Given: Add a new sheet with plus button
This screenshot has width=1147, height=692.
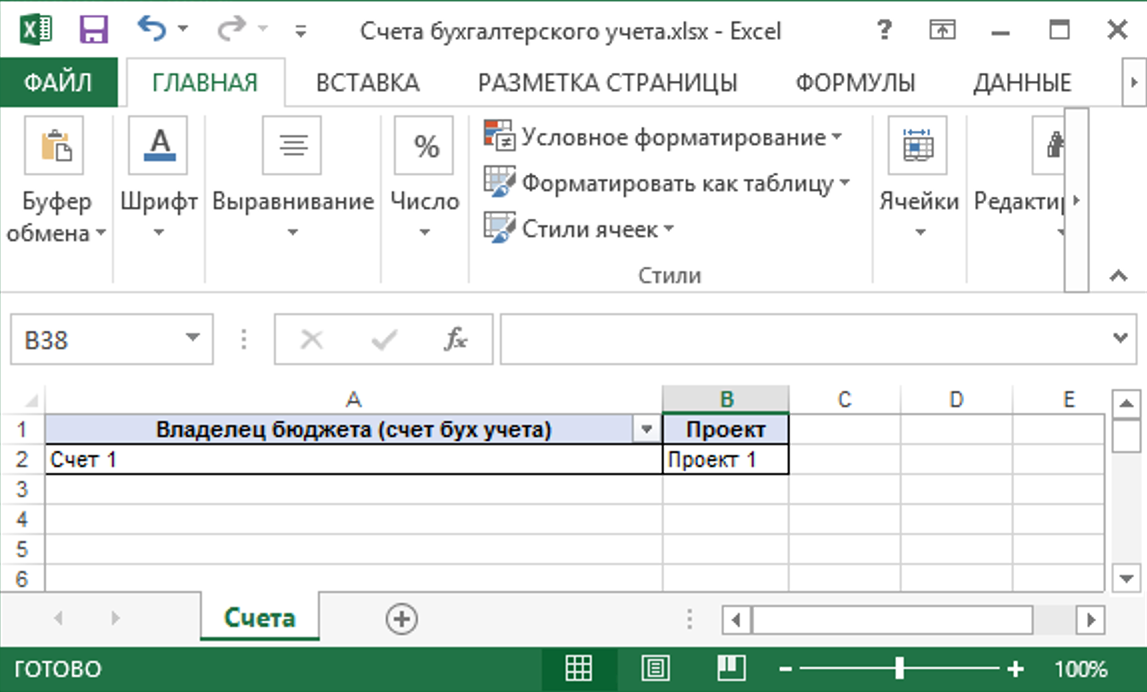Looking at the screenshot, I should (x=401, y=619).
